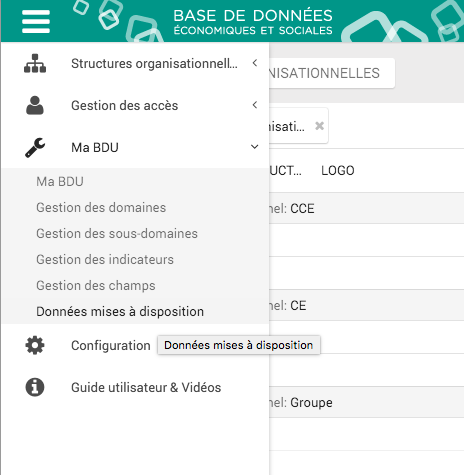Screen dimensions: 464x475
Task: Click the info circle icon
Action: (x=35, y=387)
